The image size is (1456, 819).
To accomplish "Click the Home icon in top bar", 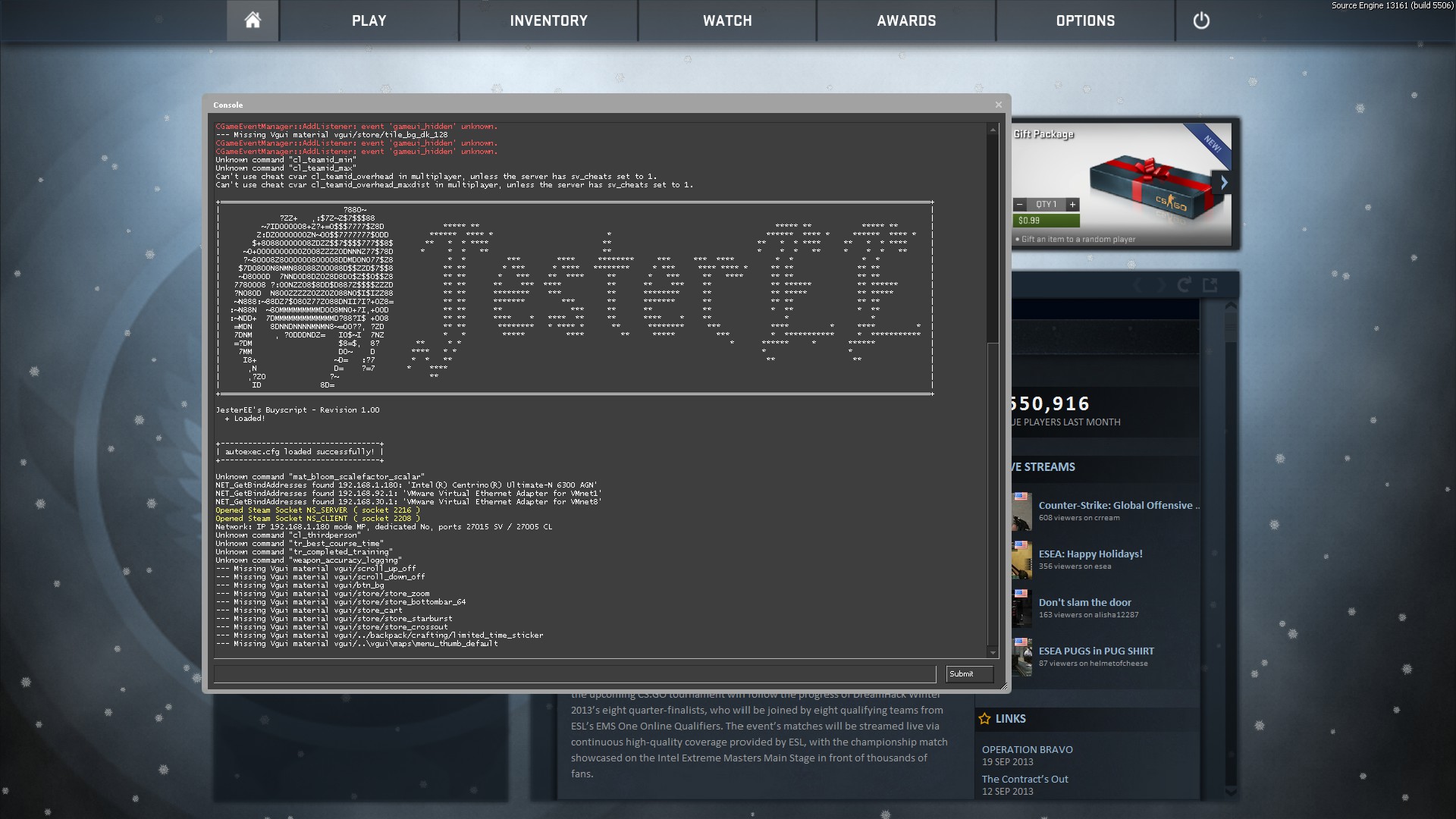I will tap(253, 20).
